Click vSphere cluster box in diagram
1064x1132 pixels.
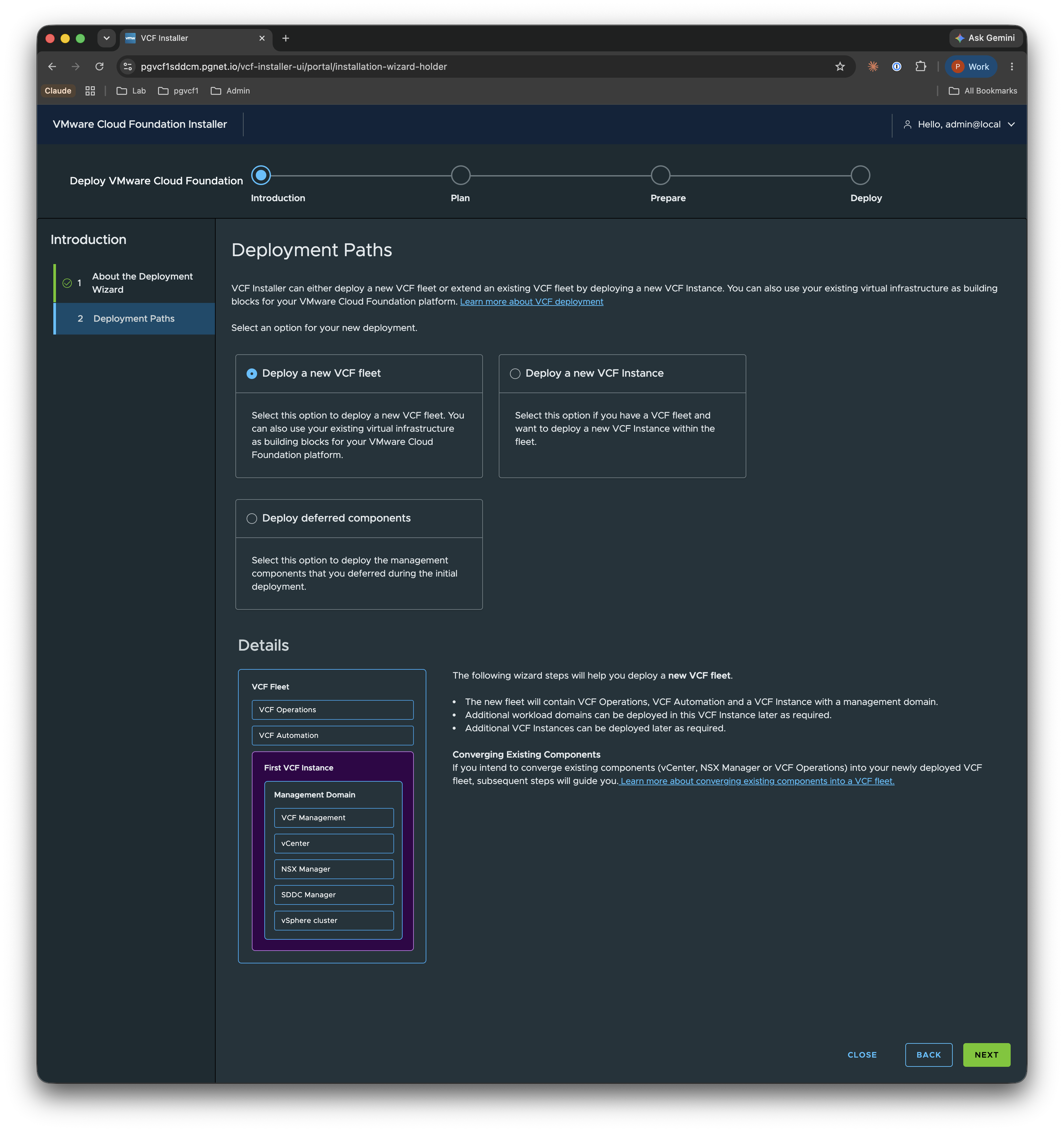pyautogui.click(x=333, y=920)
